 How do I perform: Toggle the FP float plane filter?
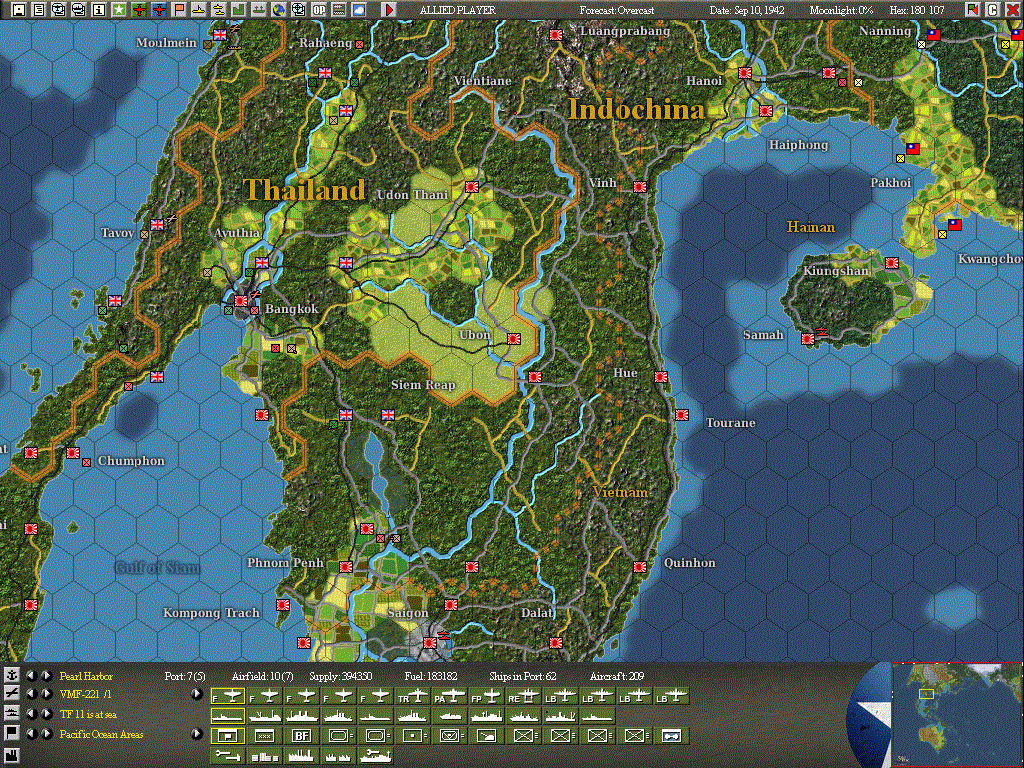(x=487, y=697)
